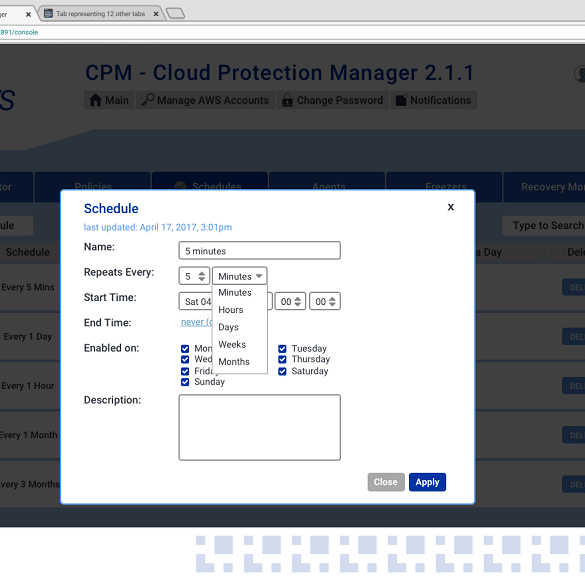This screenshot has width=585, height=578.
Task: Click the 'Every 1 Month' row text
Action: click(x=28, y=435)
